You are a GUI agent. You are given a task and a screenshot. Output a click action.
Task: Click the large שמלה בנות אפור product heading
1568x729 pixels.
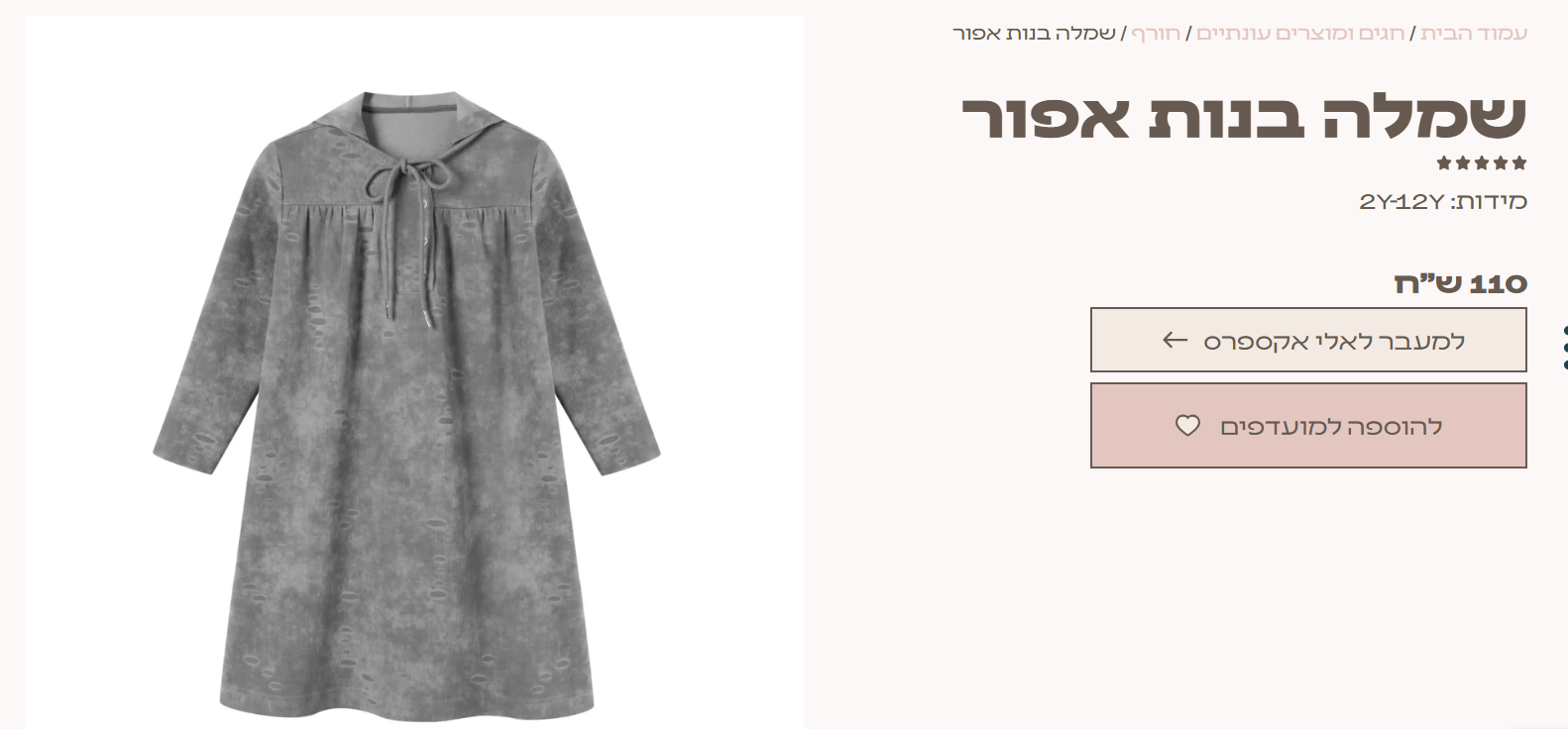pos(1244,117)
